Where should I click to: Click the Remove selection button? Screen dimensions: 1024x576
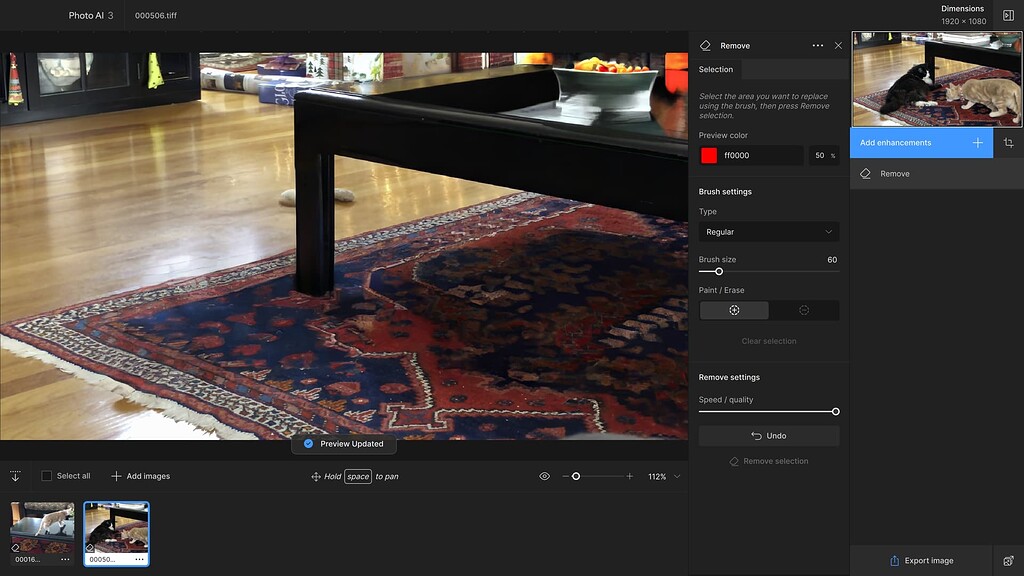coord(769,461)
